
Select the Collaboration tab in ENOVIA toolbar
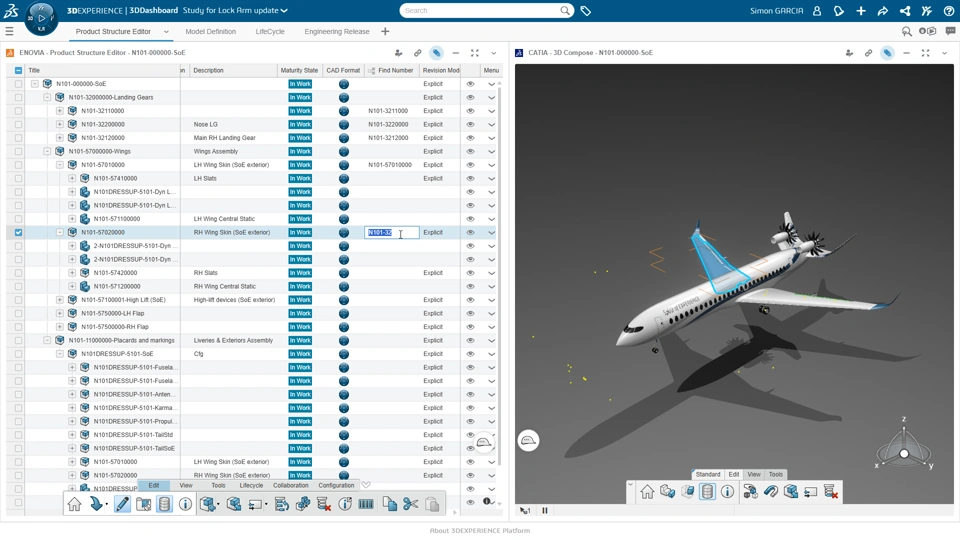click(x=291, y=486)
